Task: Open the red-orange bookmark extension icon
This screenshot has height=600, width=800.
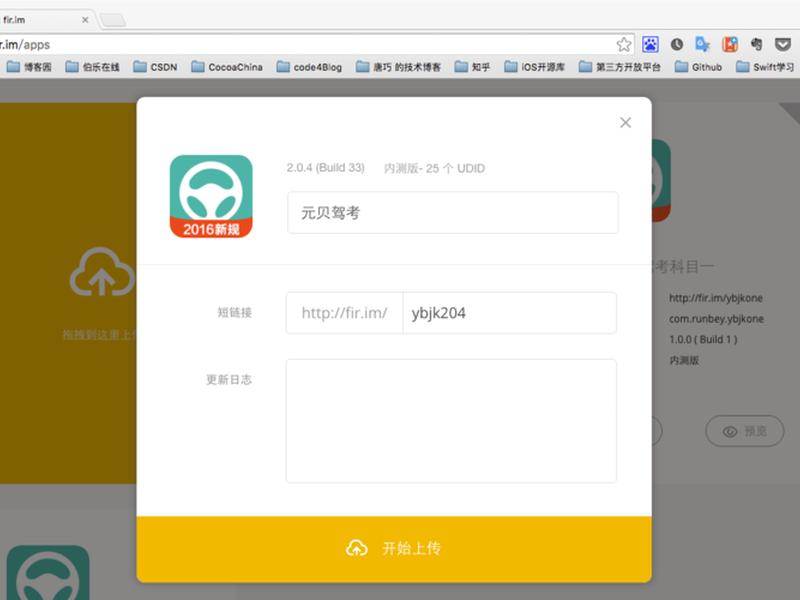Action: point(730,44)
